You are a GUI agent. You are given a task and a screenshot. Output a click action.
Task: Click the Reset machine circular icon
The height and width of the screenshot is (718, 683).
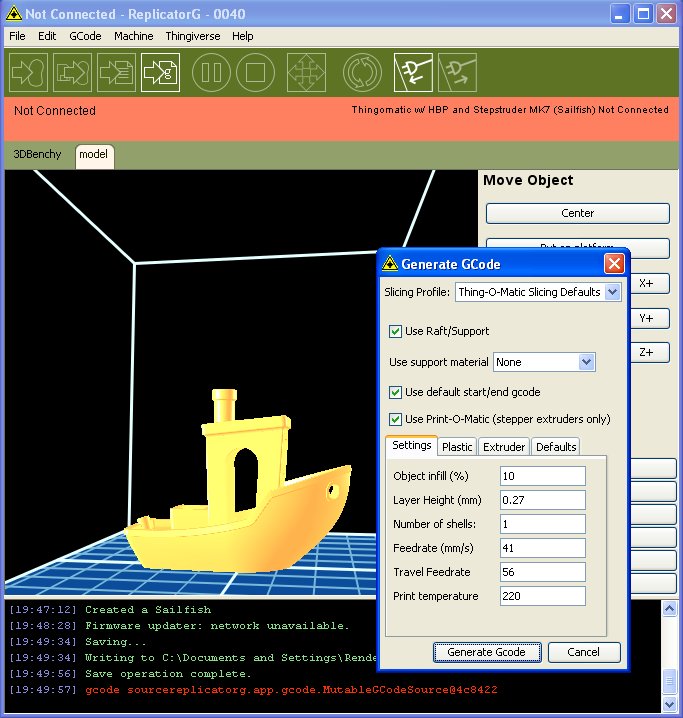[362, 72]
